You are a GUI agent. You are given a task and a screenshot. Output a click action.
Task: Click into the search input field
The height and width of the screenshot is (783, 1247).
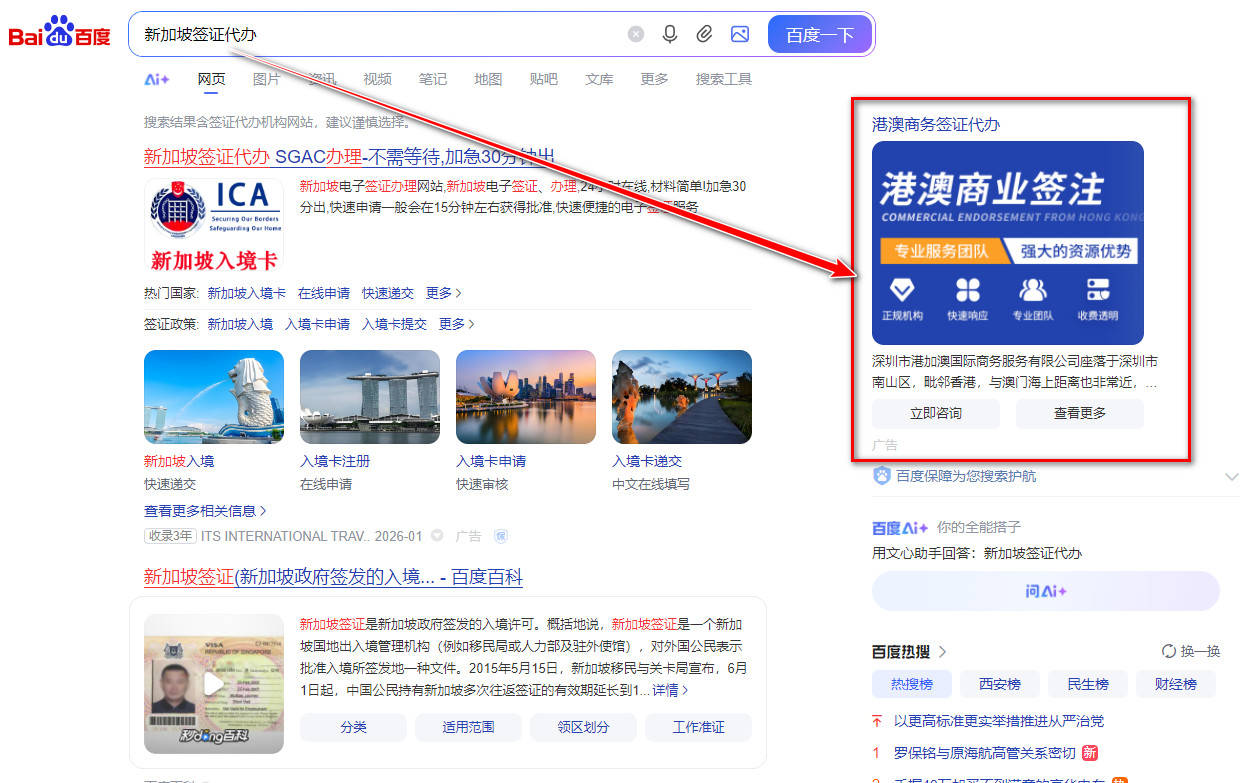point(380,35)
